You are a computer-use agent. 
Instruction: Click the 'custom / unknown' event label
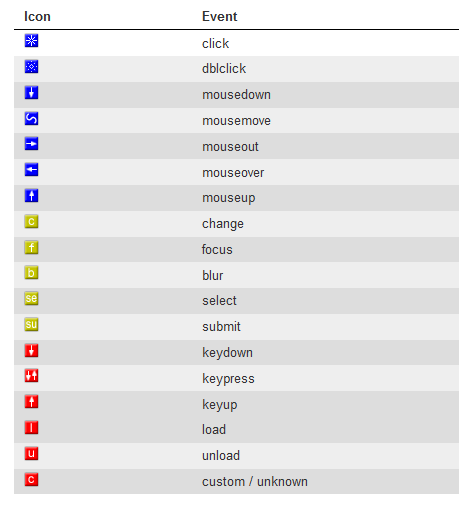(x=255, y=482)
